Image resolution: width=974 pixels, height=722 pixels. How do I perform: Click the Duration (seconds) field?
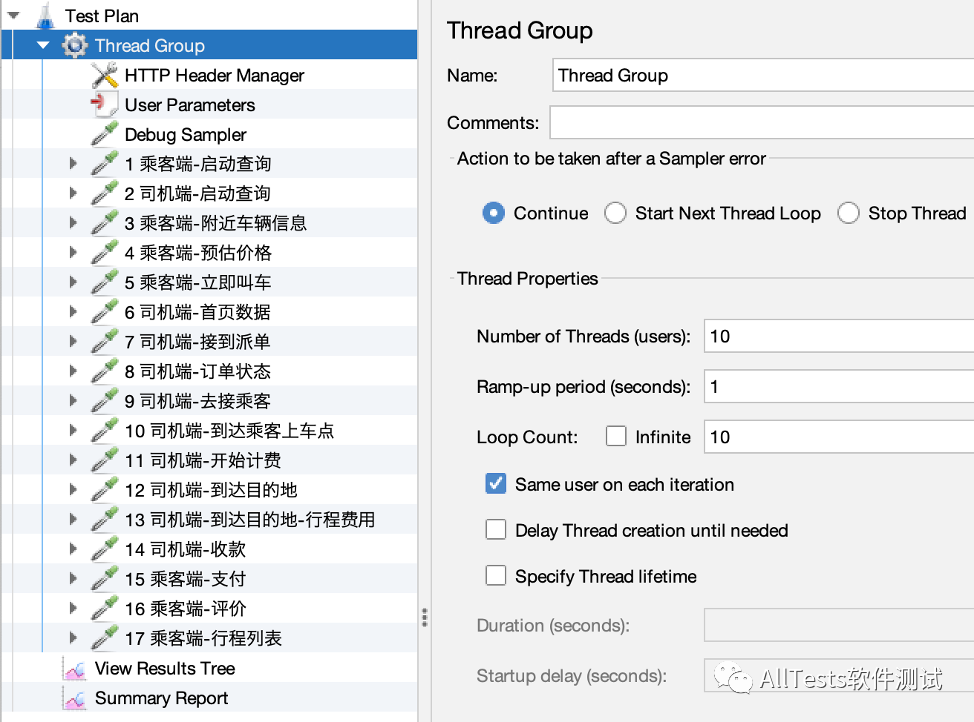[x=839, y=625]
